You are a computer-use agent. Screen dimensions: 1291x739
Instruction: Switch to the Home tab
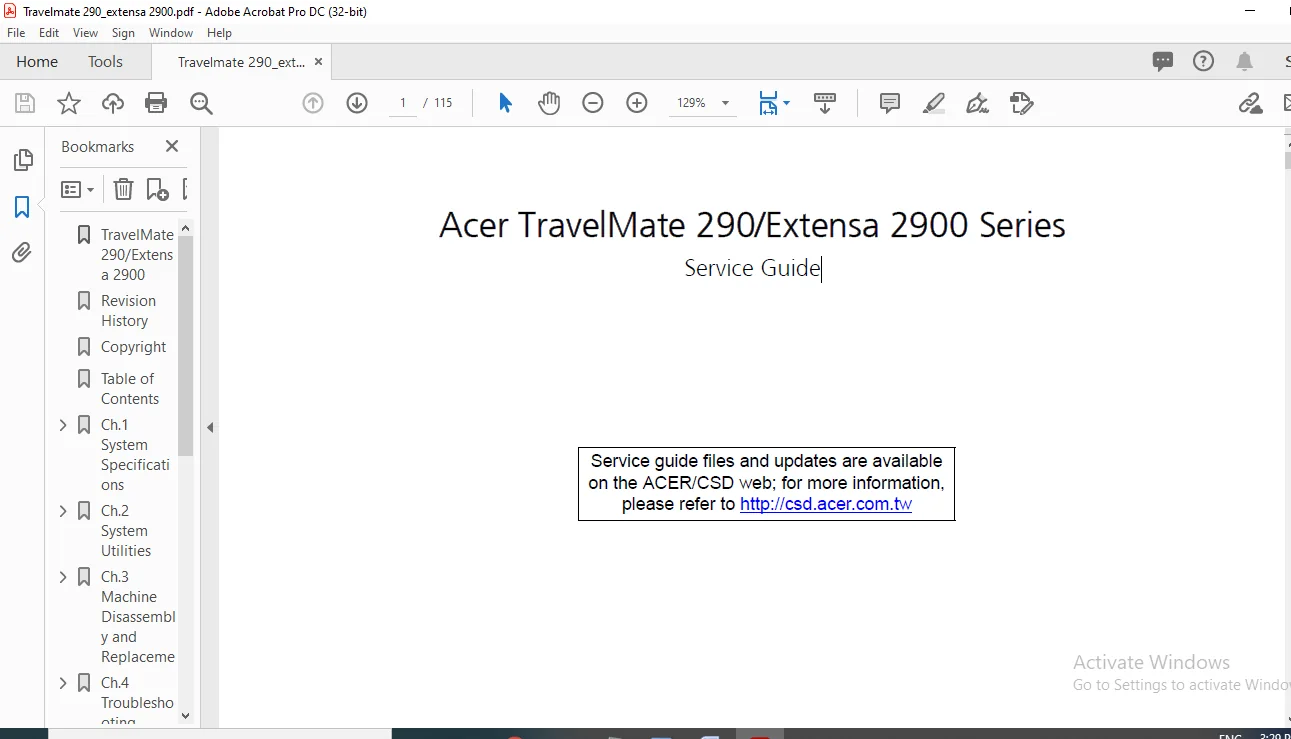pos(37,61)
